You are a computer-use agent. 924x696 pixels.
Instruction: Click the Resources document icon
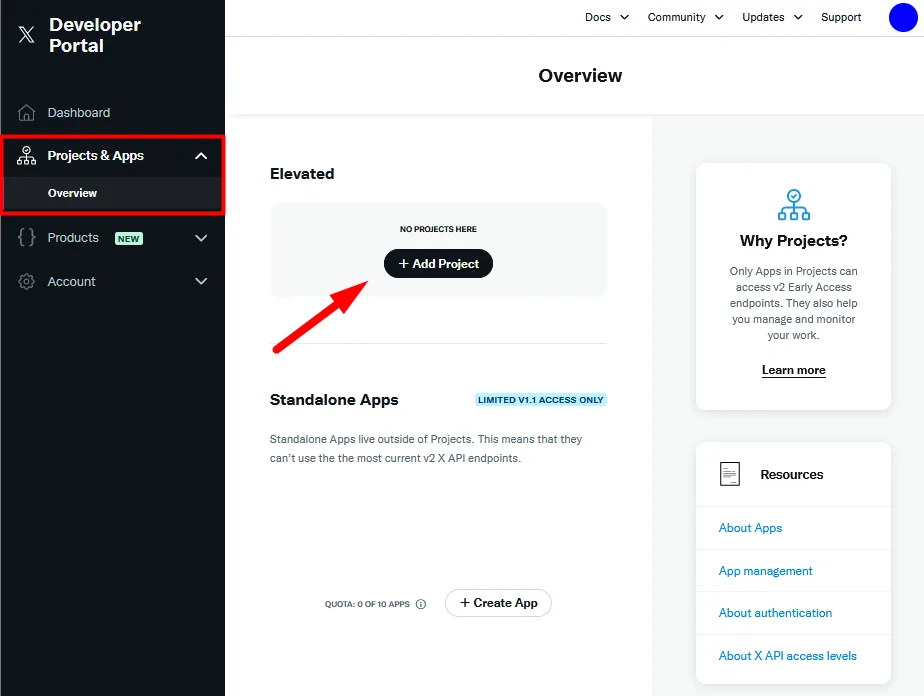pos(730,474)
